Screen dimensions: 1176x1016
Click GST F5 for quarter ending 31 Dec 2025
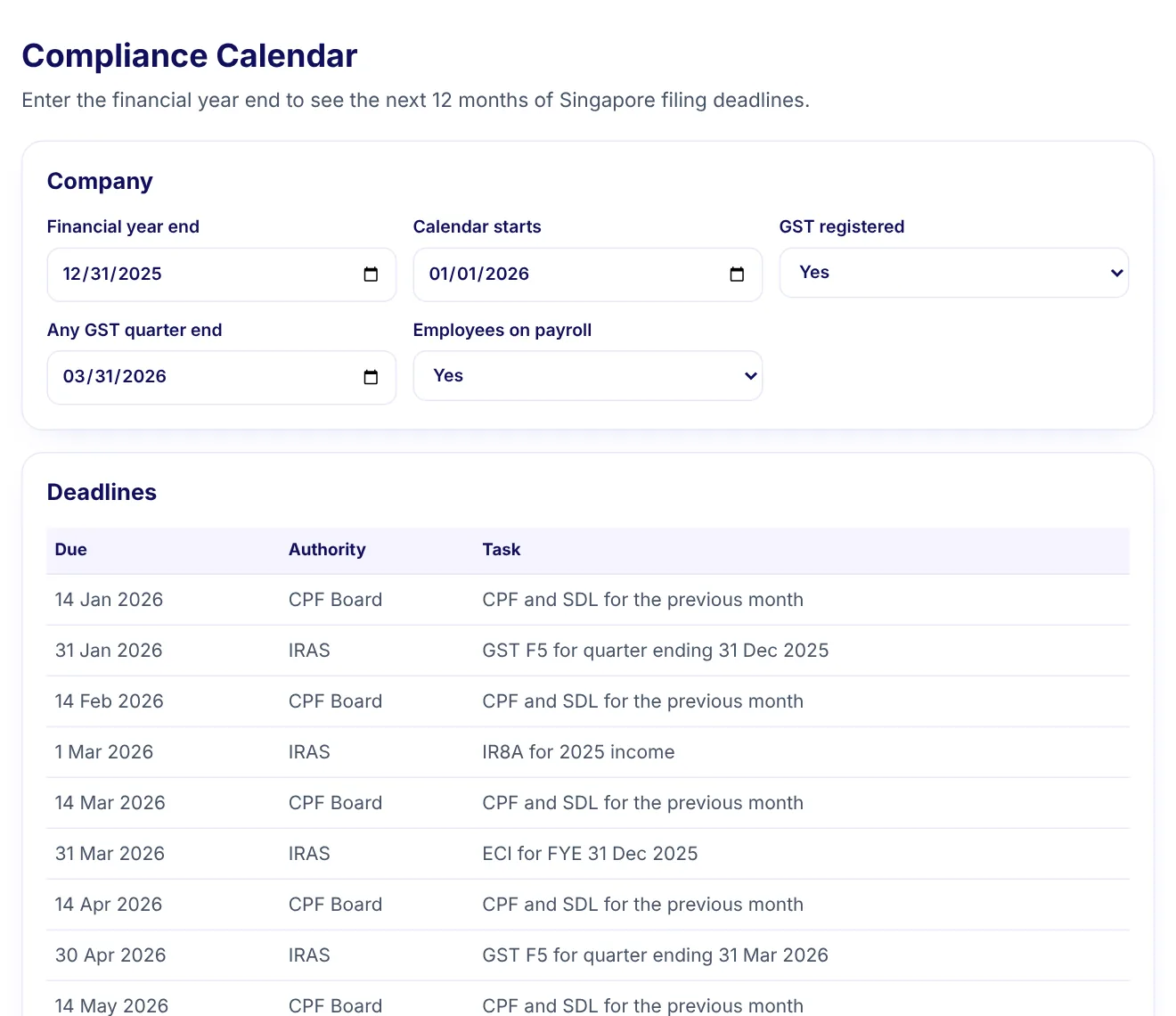[x=656, y=651]
